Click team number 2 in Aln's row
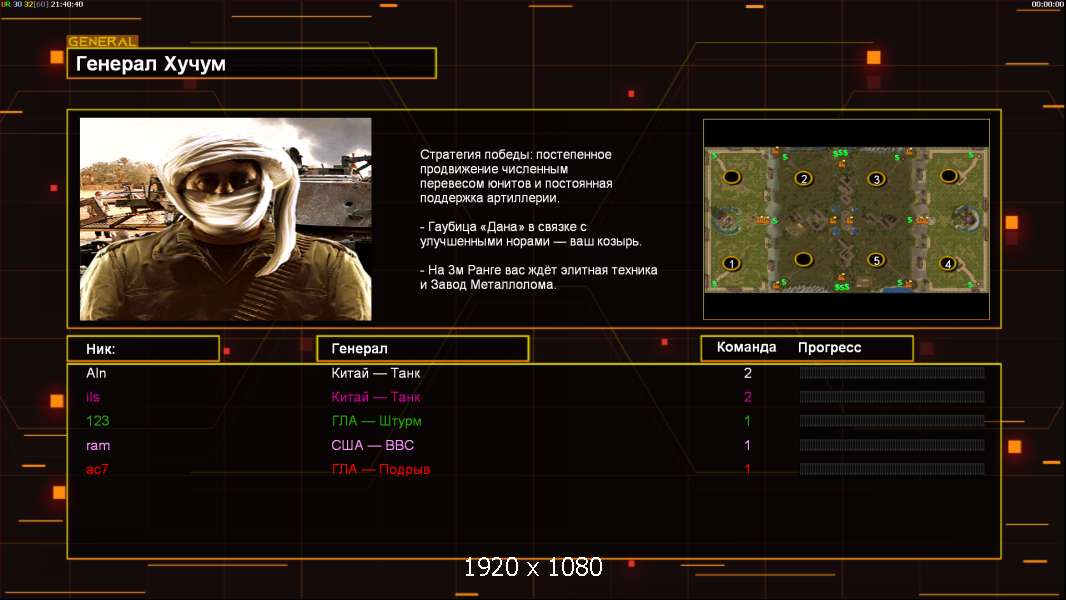The image size is (1066, 600). tap(748, 373)
